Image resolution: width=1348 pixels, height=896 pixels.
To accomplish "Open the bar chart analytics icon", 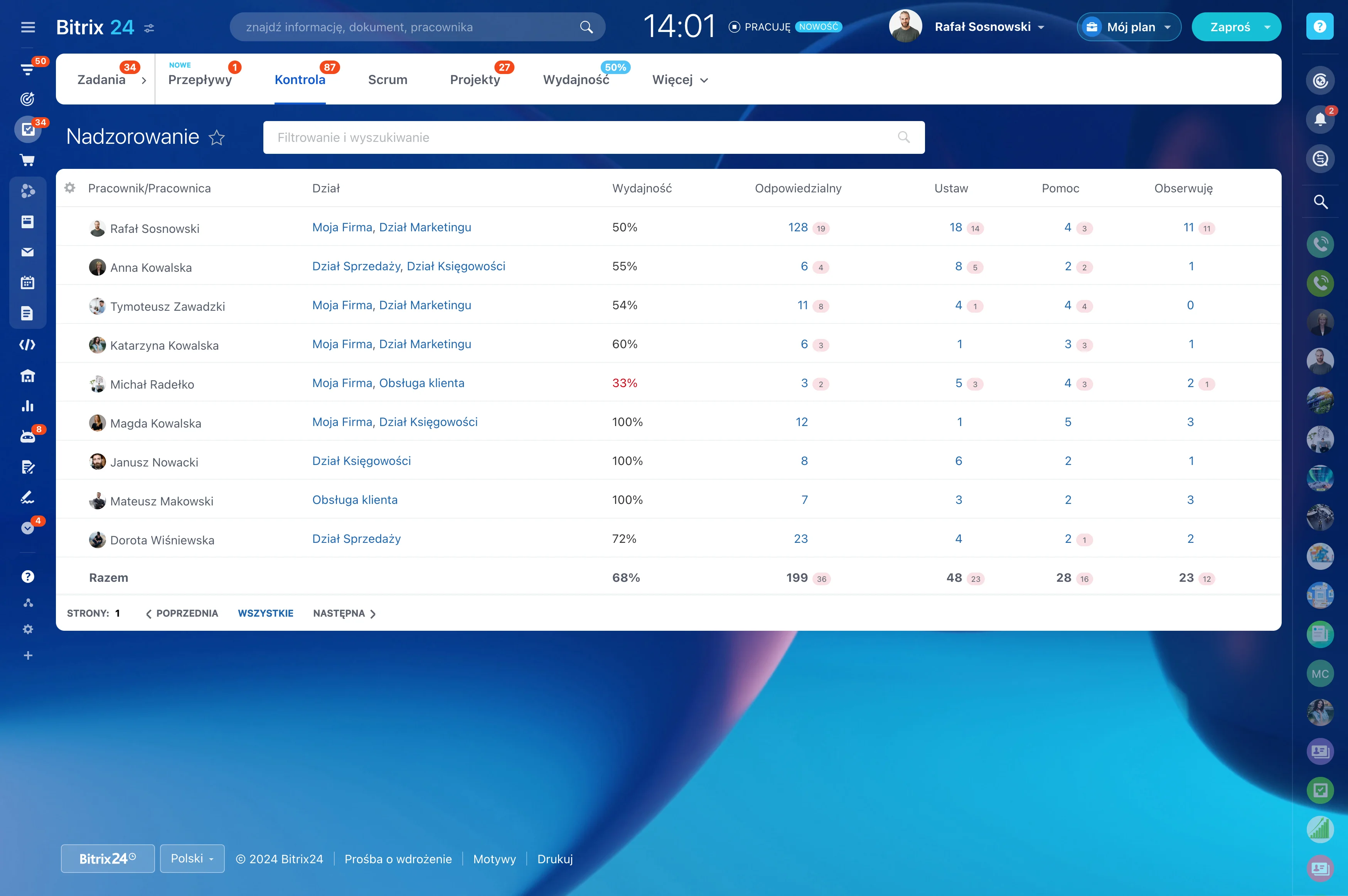I will pyautogui.click(x=27, y=406).
